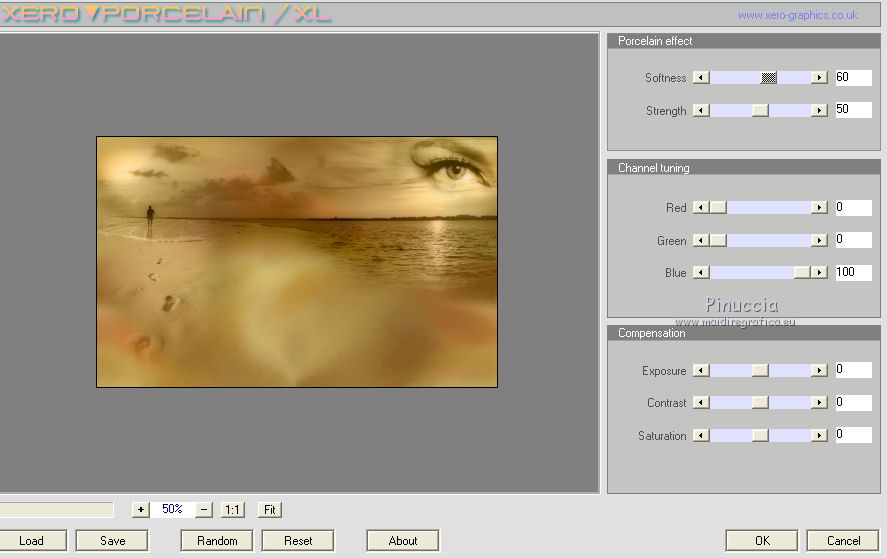Image resolution: width=887 pixels, height=558 pixels.
Task: Open the www.xero-graphics.co.uk link
Action: pos(798,15)
